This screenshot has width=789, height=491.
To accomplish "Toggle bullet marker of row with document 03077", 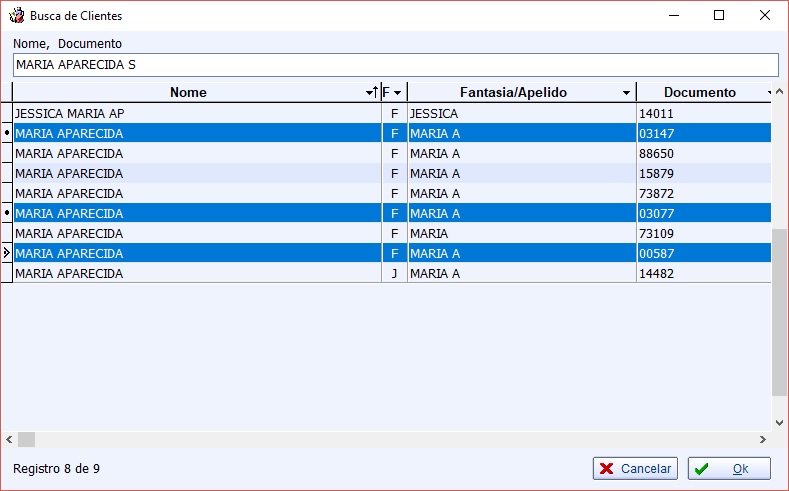I will [x=7, y=213].
